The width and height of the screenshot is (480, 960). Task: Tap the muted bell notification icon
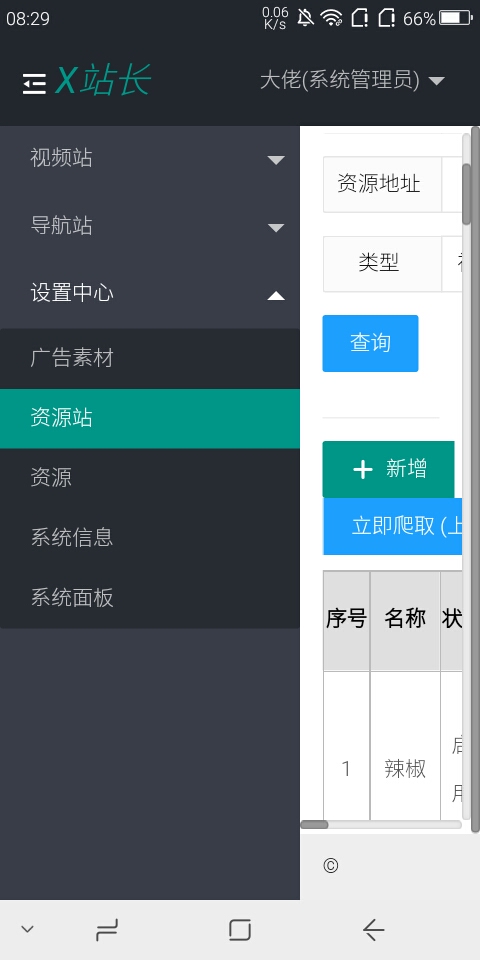click(306, 18)
